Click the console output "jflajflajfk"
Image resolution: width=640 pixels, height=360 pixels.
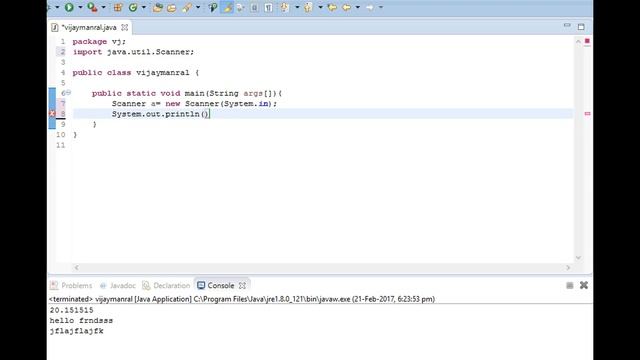pyautogui.click(x=76, y=331)
